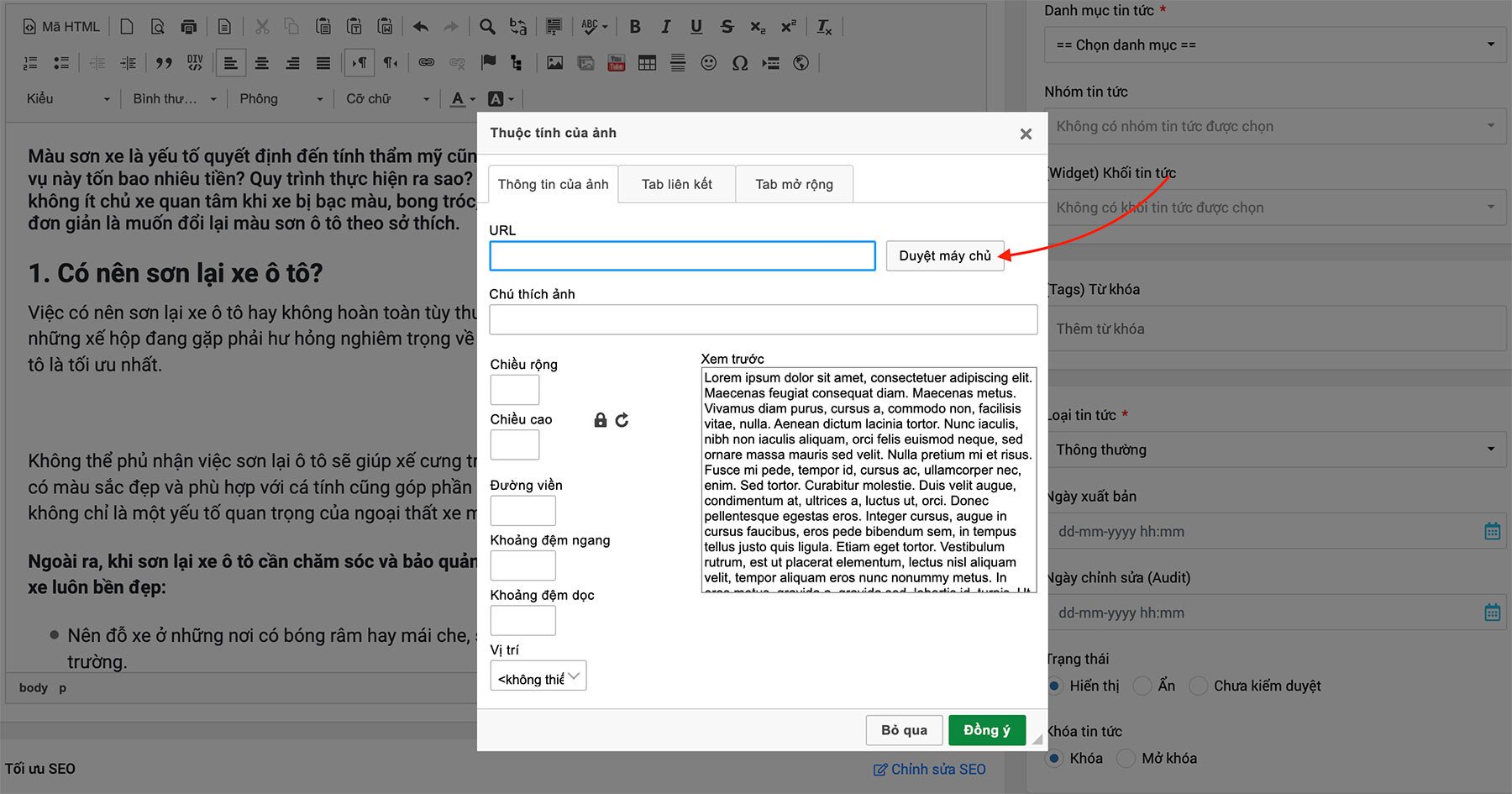
Task: Select the Mở khóa radio button
Action: [1126, 758]
